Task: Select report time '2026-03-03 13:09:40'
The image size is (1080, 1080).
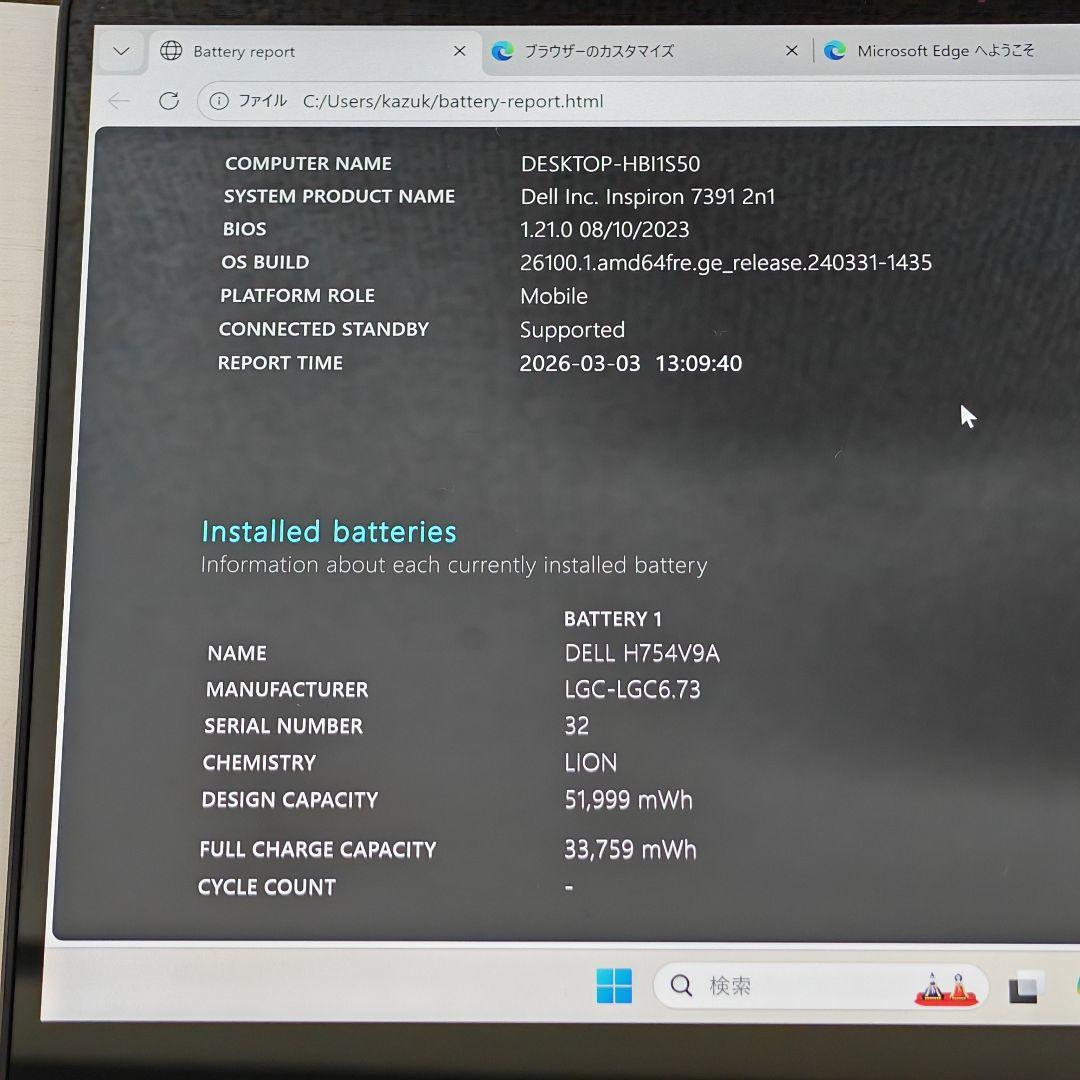Action: click(631, 364)
